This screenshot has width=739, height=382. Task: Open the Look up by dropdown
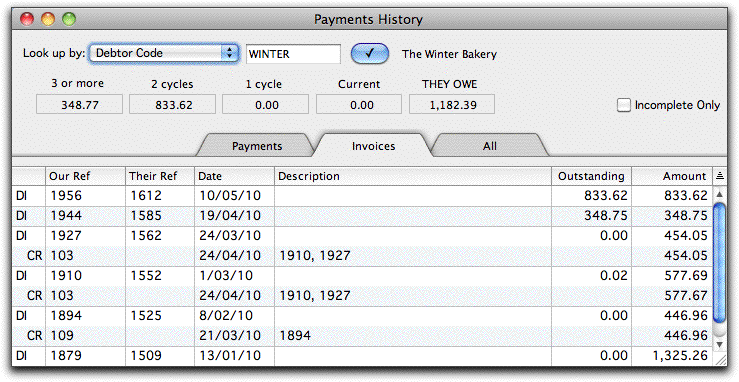click(x=164, y=53)
